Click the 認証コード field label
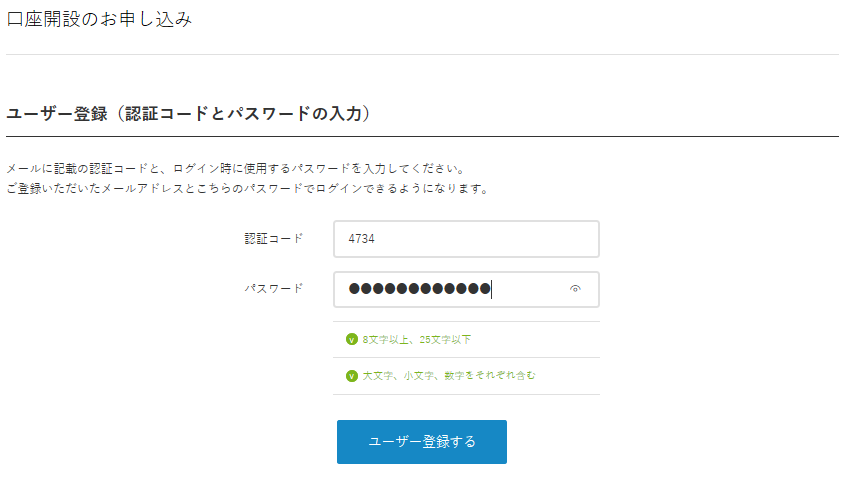The width and height of the screenshot is (854, 491). 273,238
